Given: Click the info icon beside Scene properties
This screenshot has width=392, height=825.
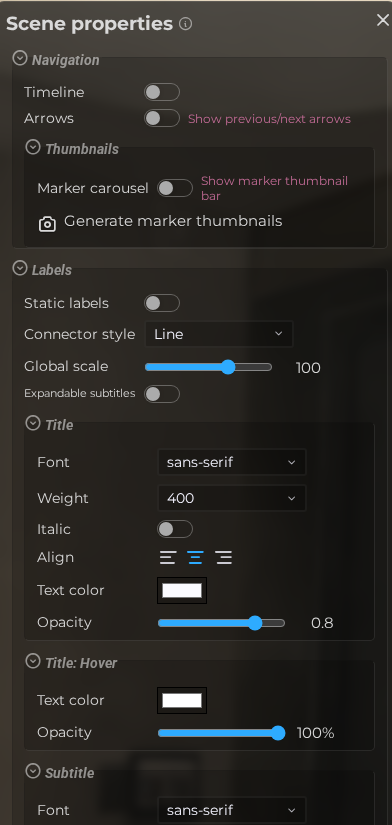Looking at the screenshot, I should (185, 24).
